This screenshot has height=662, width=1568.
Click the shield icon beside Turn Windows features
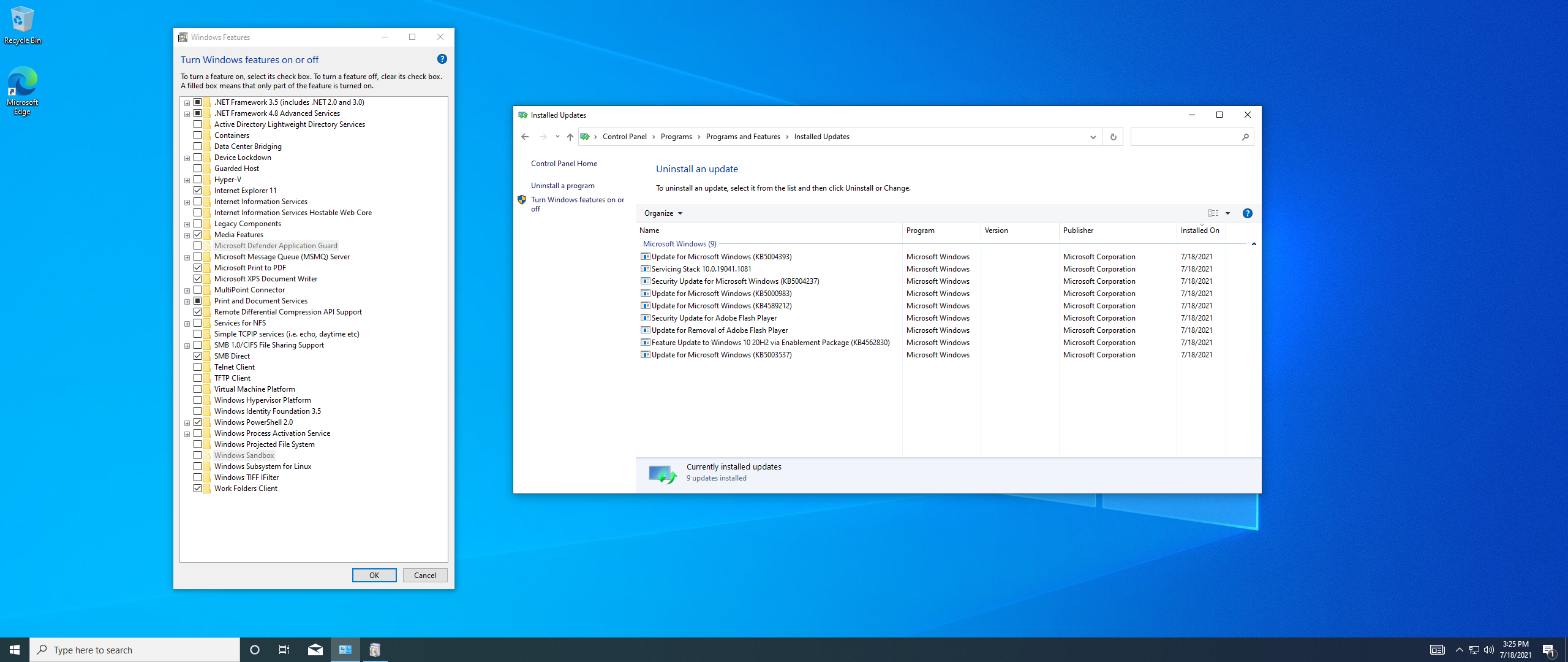point(522,200)
